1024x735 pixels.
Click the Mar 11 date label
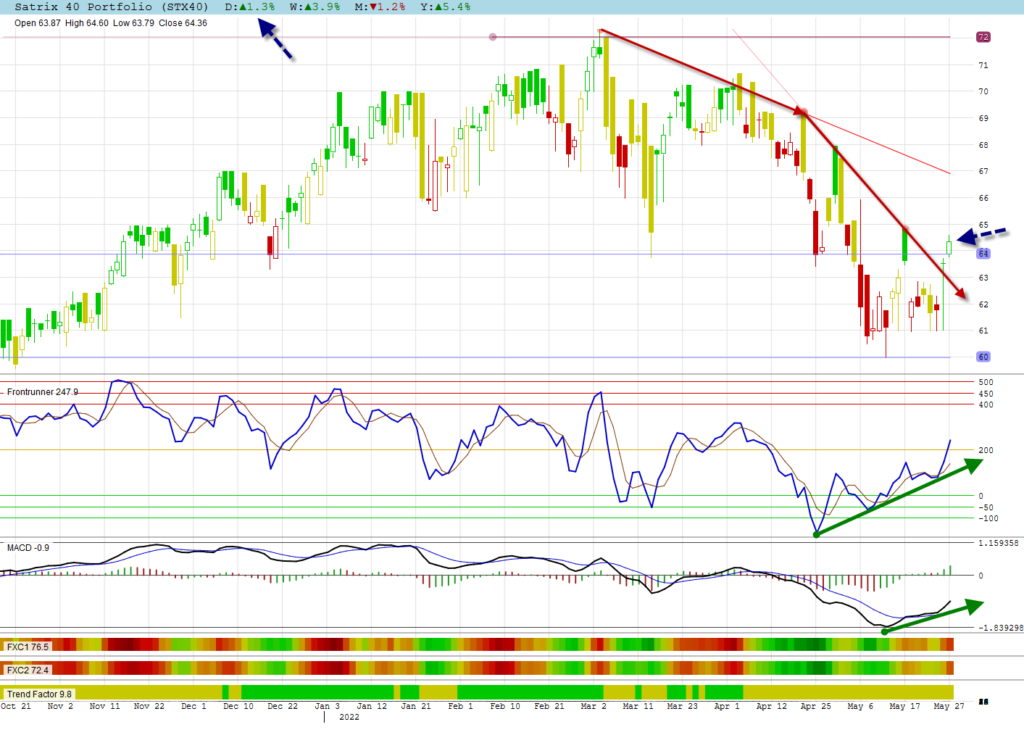(x=638, y=706)
